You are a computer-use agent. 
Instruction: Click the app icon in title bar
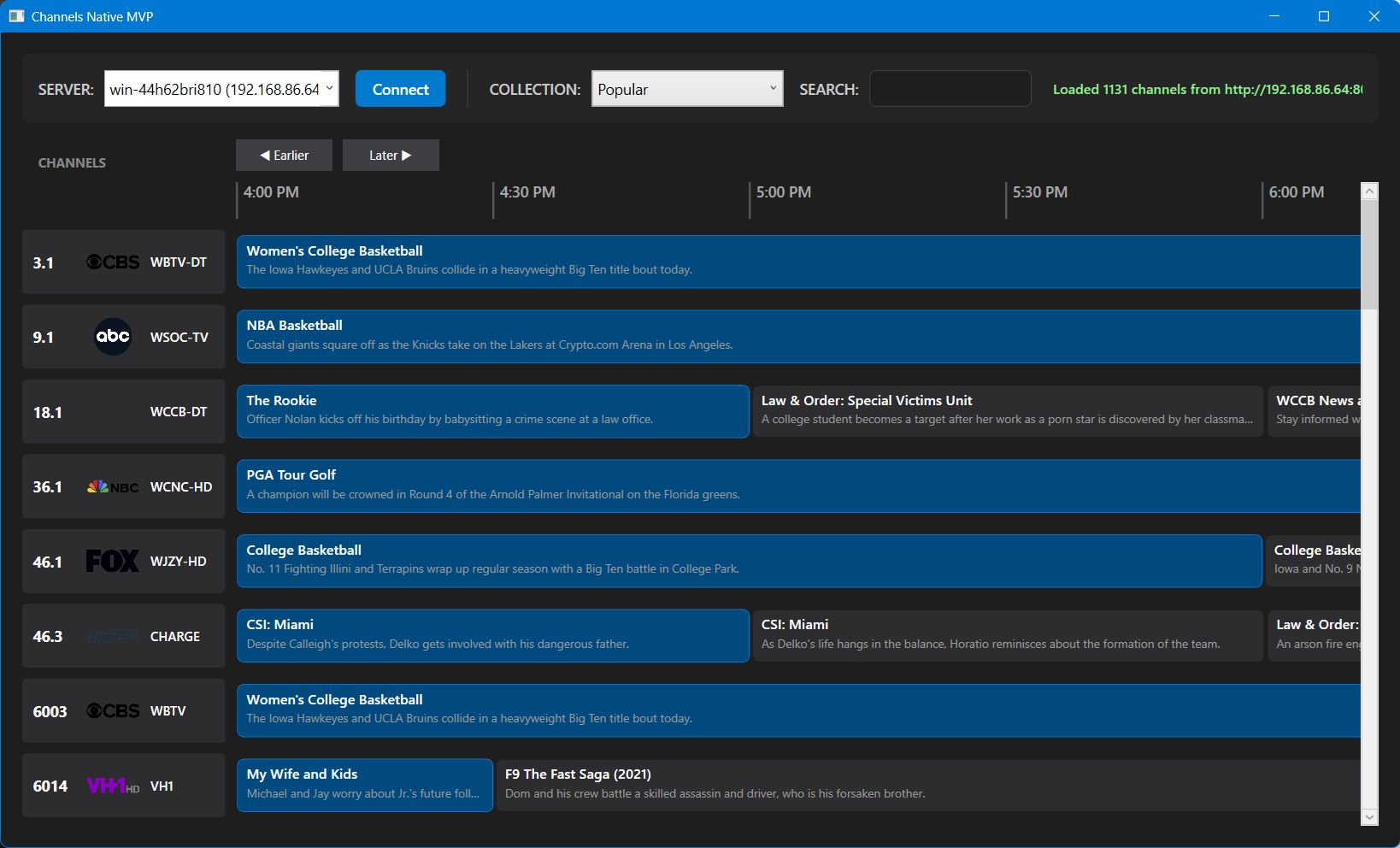click(x=16, y=16)
